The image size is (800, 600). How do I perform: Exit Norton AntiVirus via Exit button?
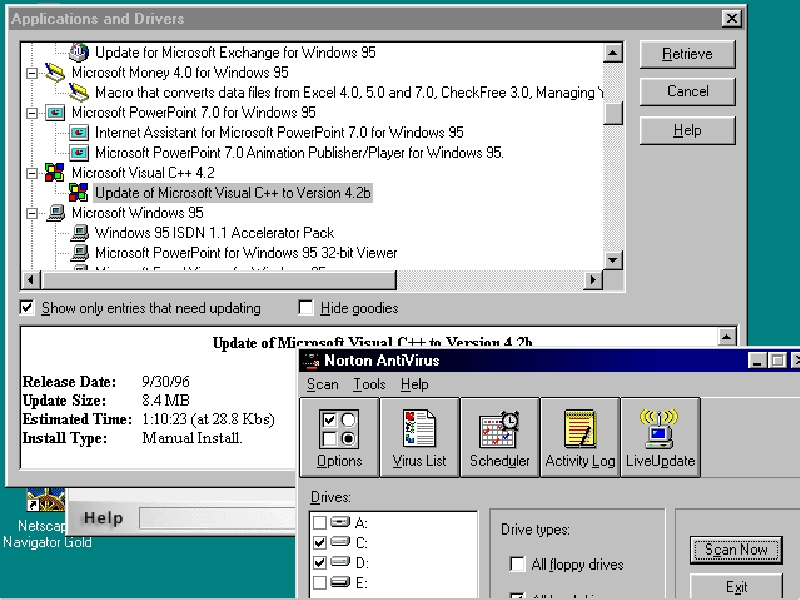click(736, 586)
